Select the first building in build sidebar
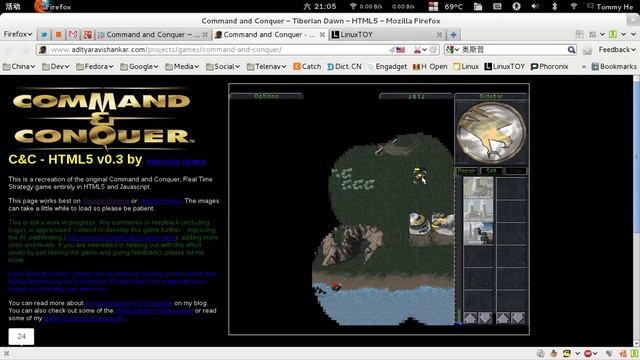Screen dimensions: 640x360 [x=478, y=188]
